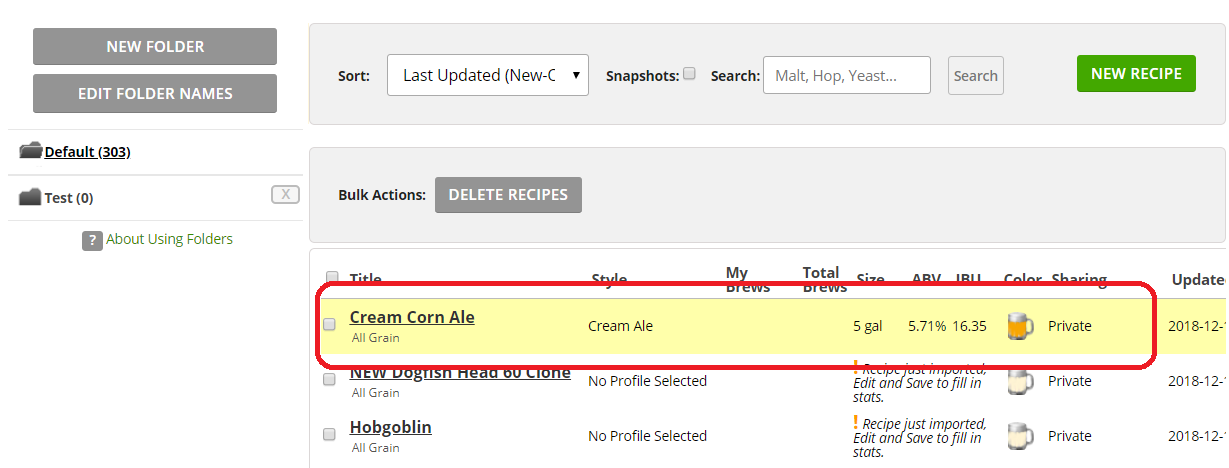Open the Cream Corn Ale recipe
1229x468 pixels.
click(412, 317)
